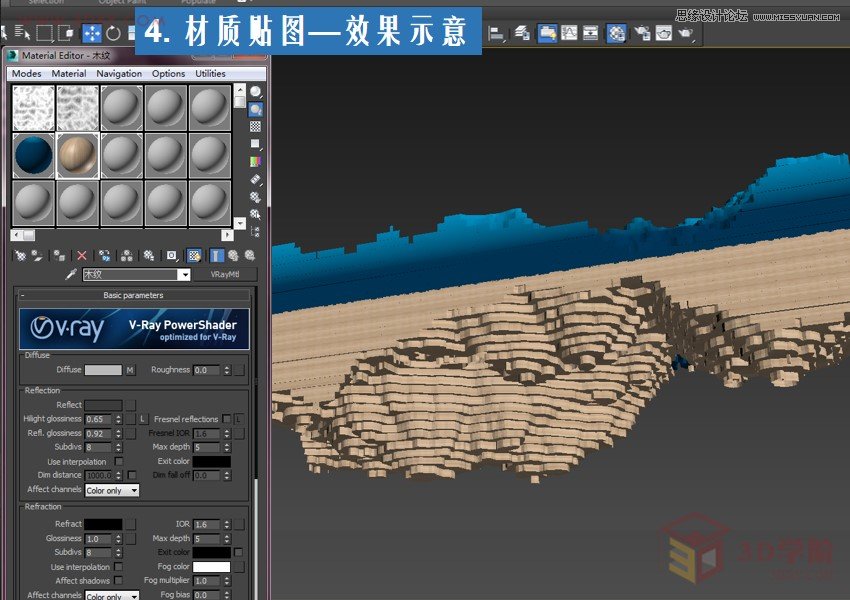This screenshot has width=850, height=600.
Task: Open the Options menu
Action: coord(168,73)
